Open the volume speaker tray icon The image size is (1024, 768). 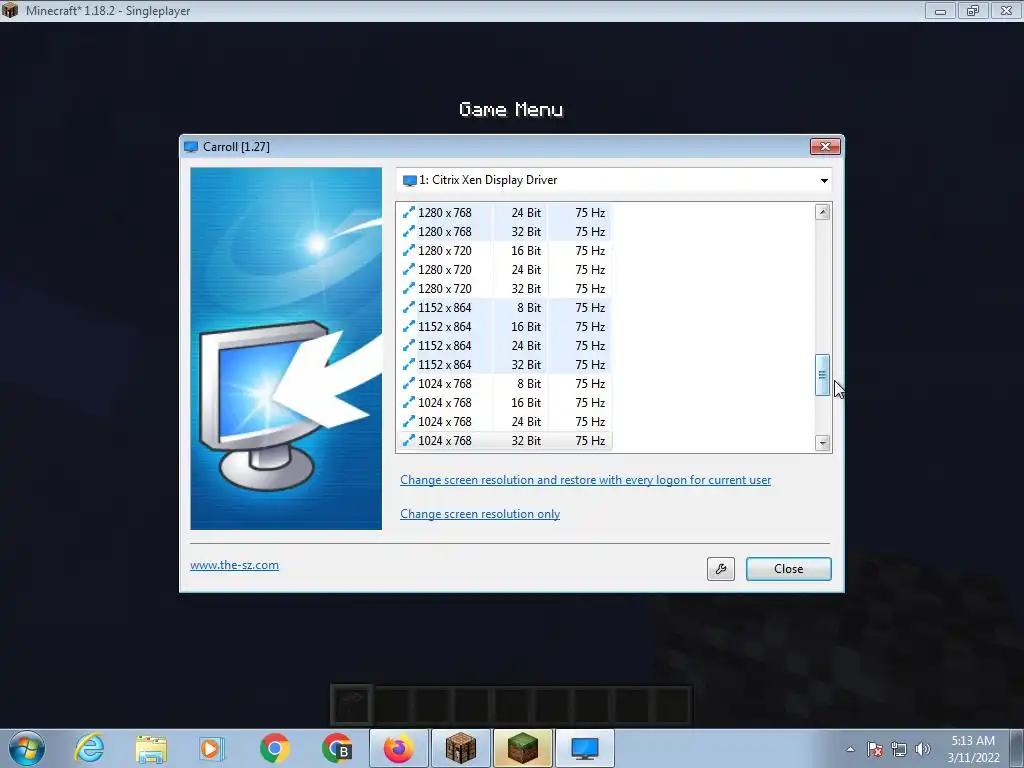[x=922, y=749]
